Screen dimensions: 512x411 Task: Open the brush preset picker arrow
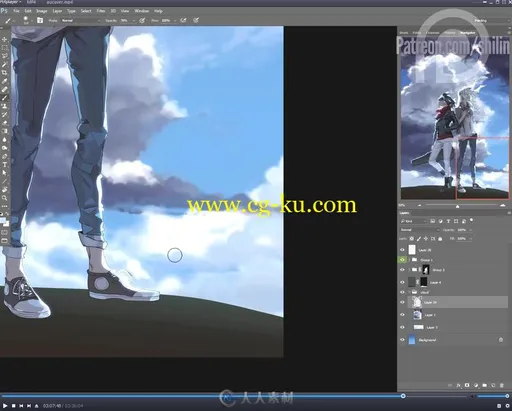click(32, 20)
